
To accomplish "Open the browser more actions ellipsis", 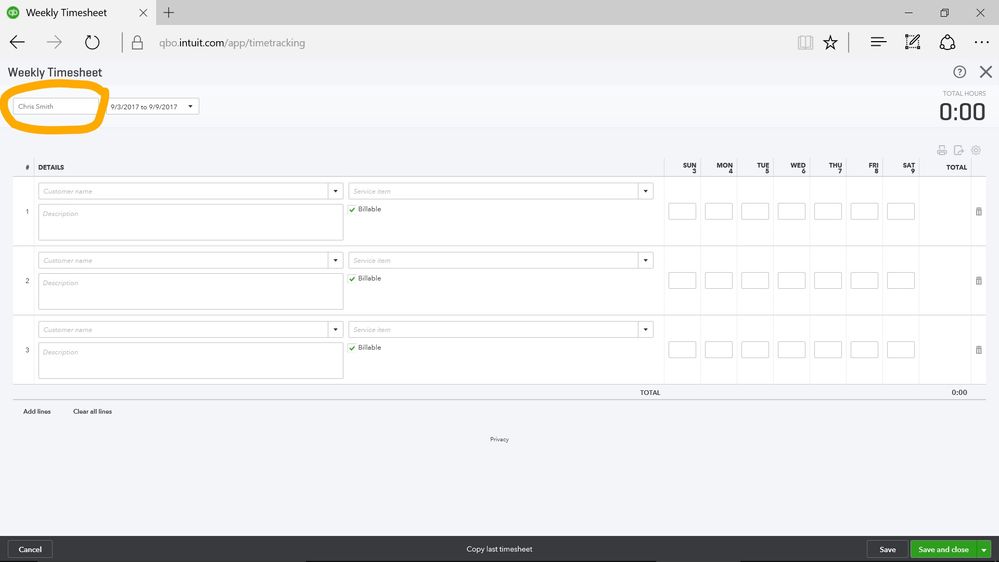I will click(981, 43).
